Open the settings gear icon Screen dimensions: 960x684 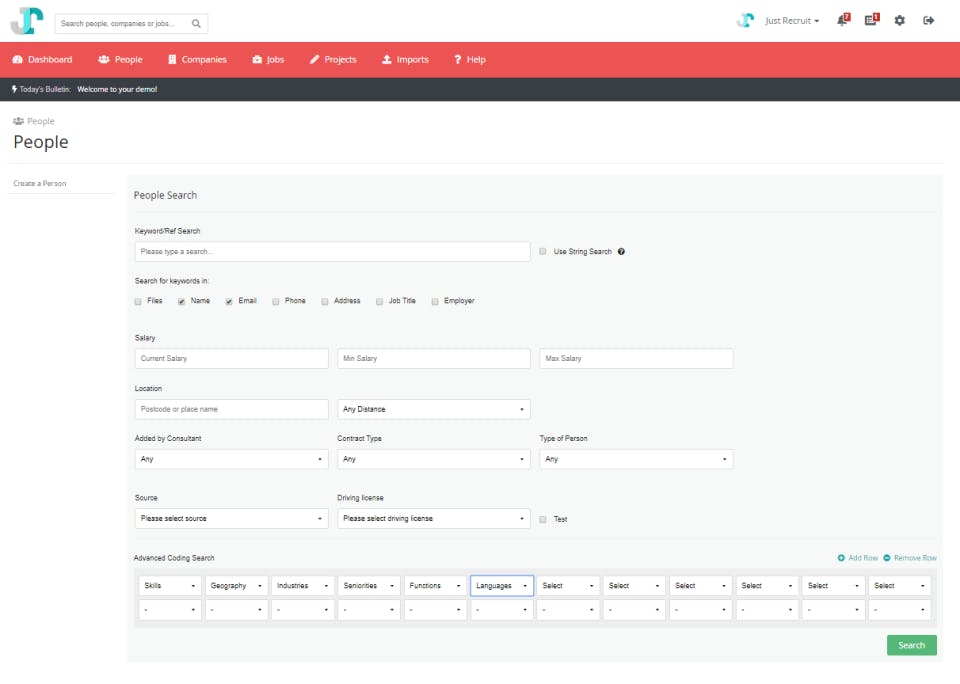point(899,21)
